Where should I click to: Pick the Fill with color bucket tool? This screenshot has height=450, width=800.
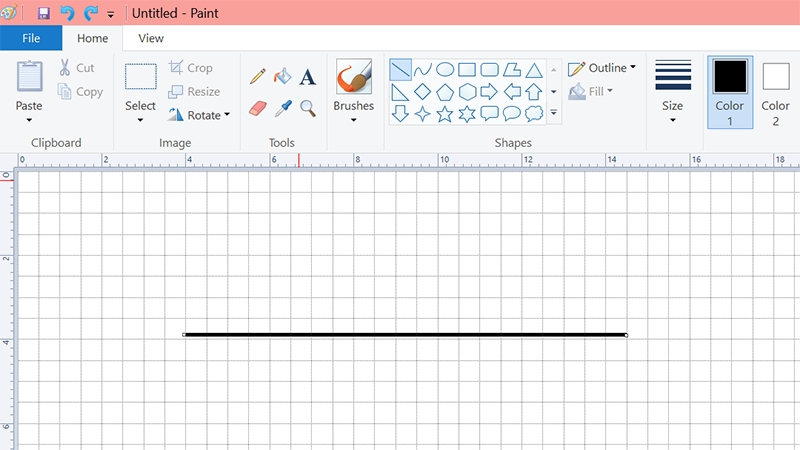283,76
